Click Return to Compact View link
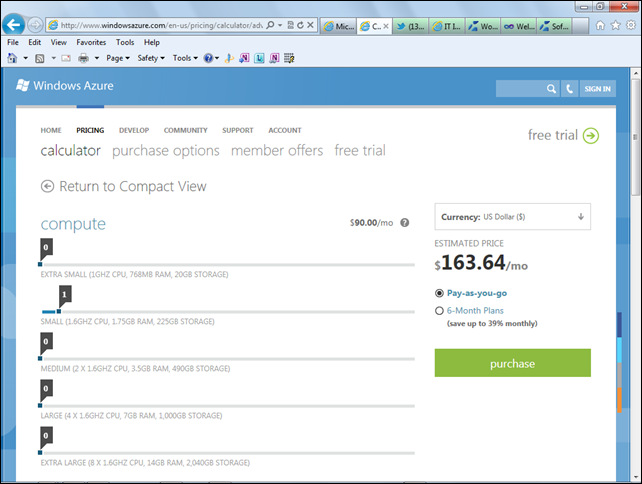642x484 pixels. click(124, 187)
